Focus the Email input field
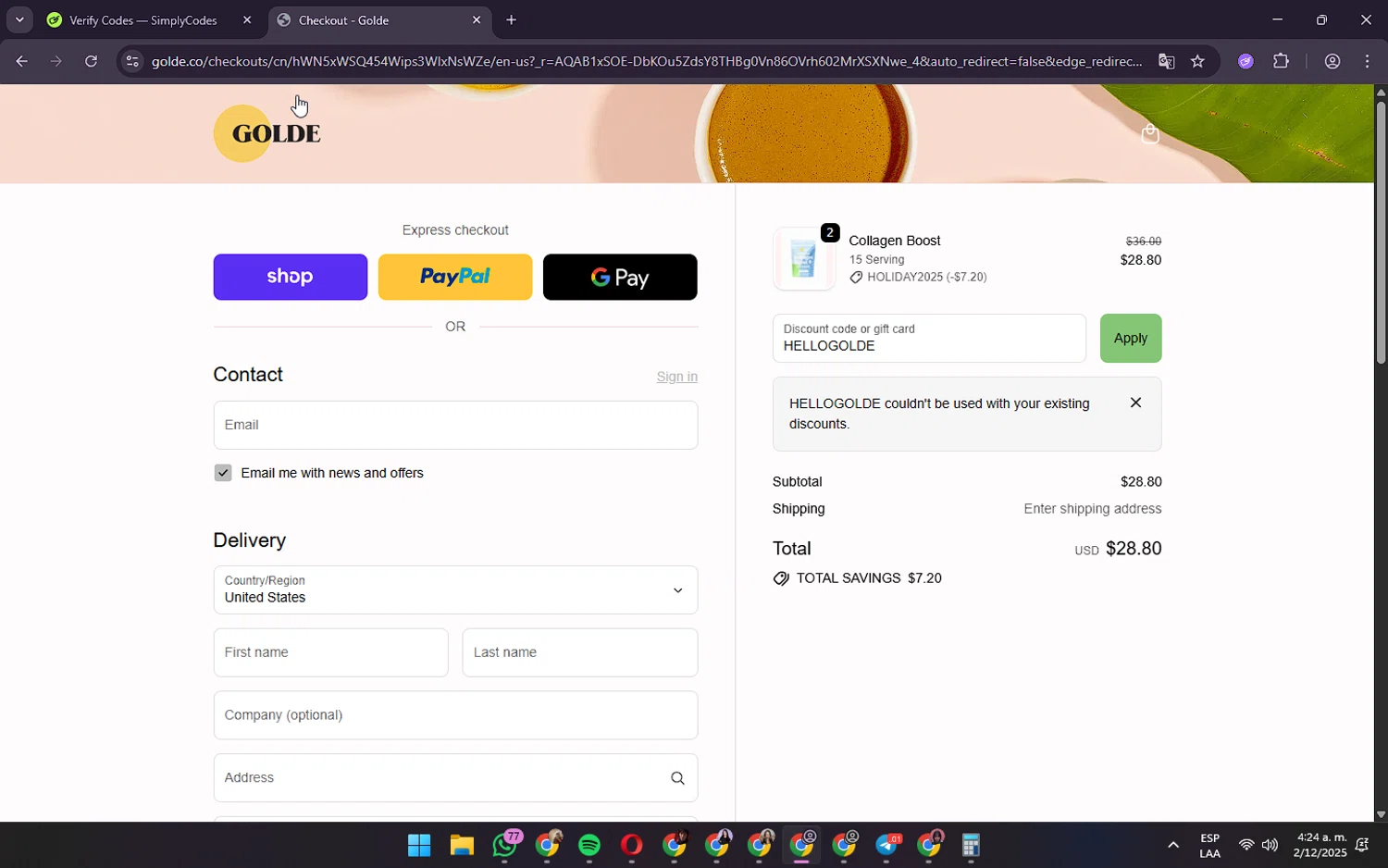 [x=455, y=425]
